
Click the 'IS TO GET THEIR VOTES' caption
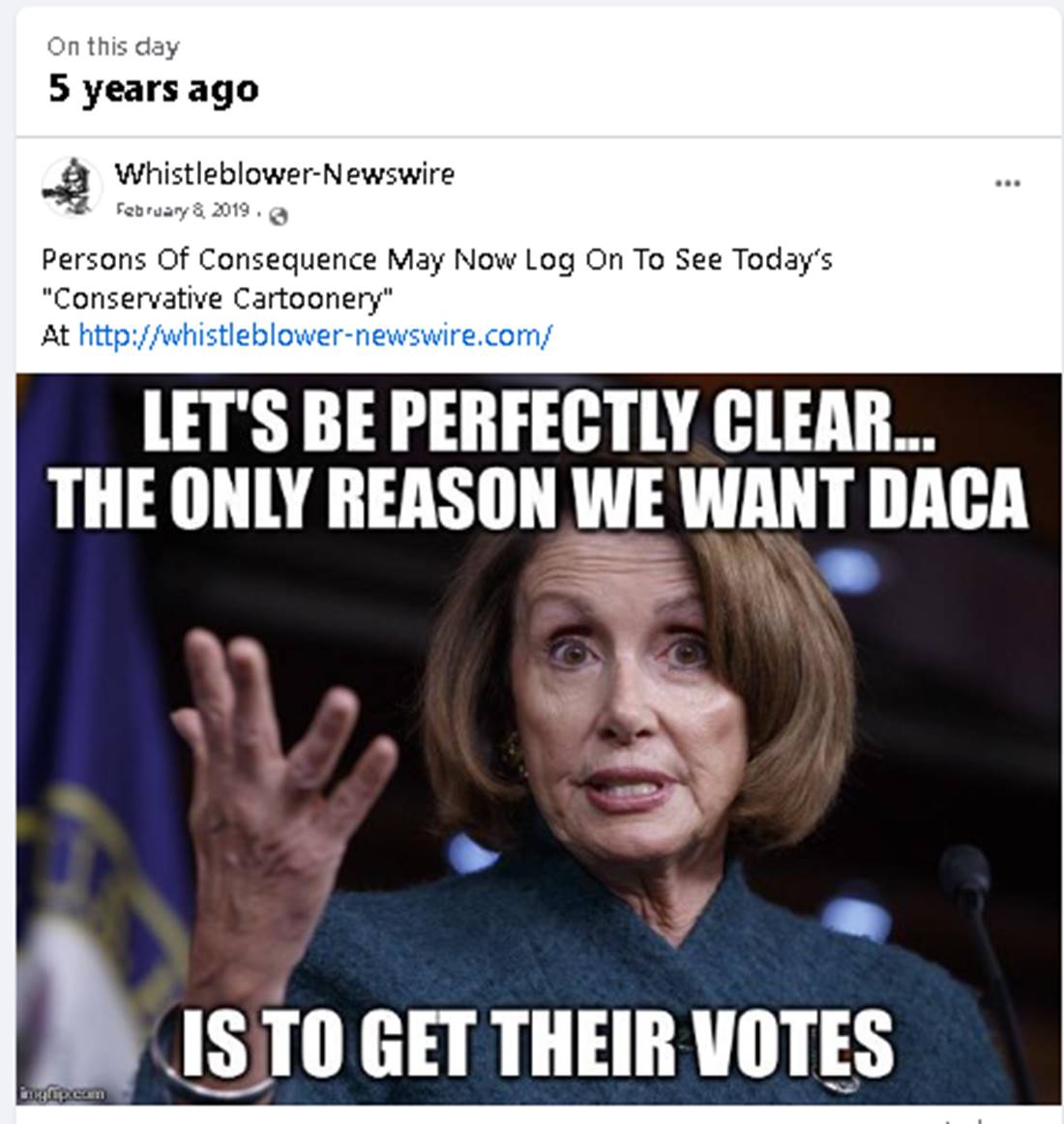click(x=536, y=1043)
